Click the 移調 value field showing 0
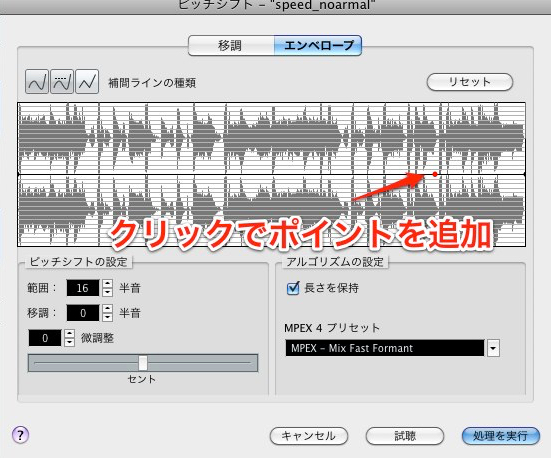Viewport: 551px width, 458px height. pos(83,313)
